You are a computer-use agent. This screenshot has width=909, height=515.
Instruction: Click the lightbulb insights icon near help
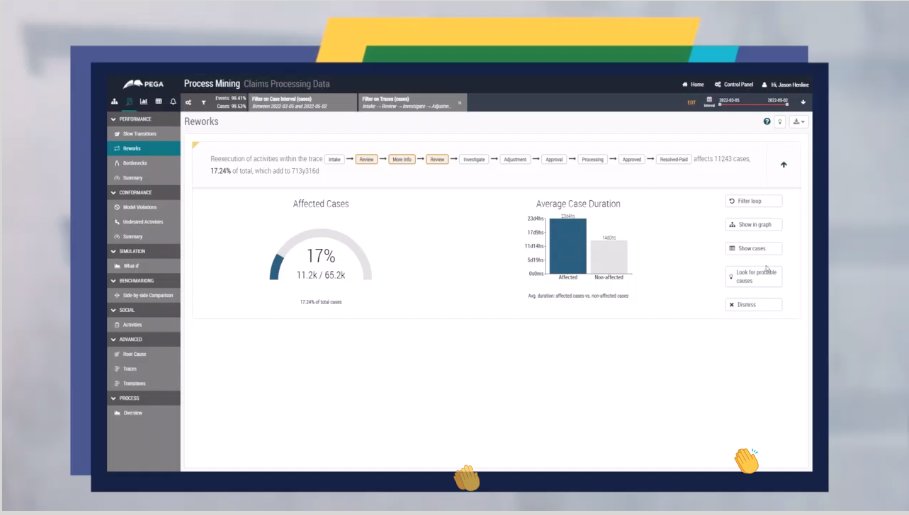pyautogui.click(x=780, y=121)
